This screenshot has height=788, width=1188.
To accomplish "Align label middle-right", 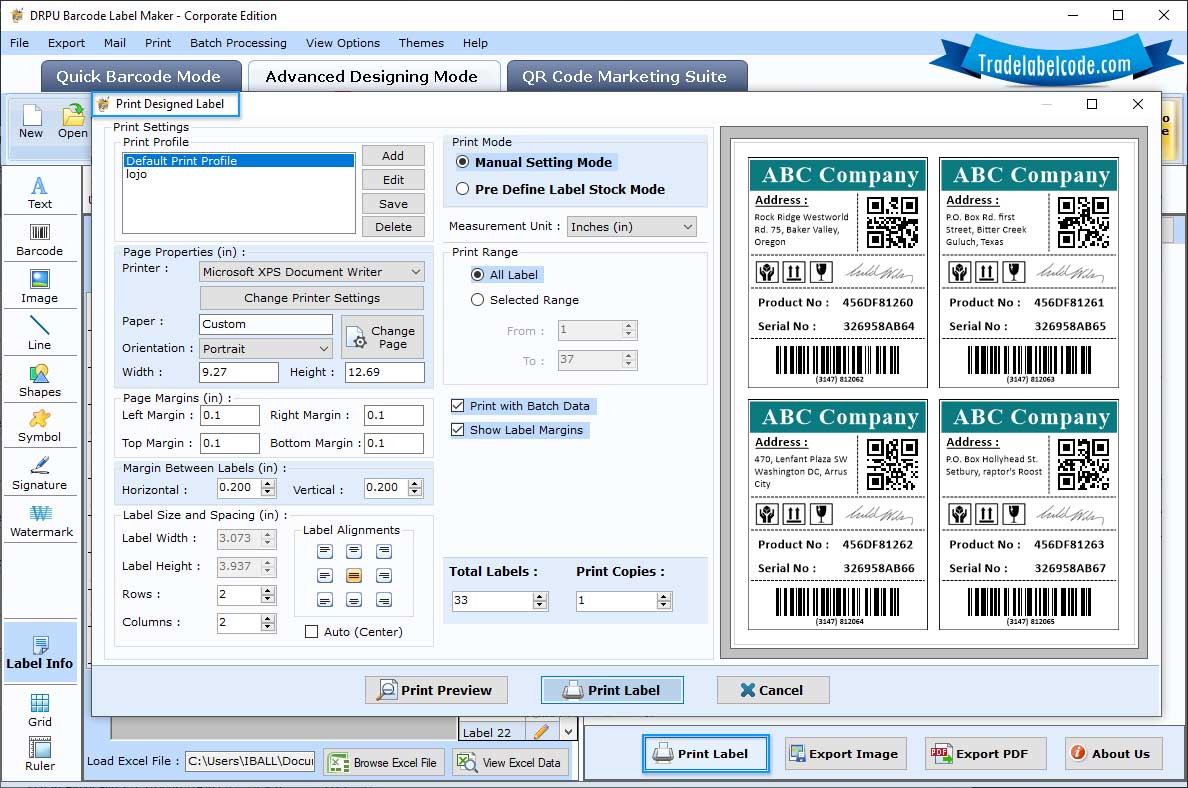I will 384,576.
